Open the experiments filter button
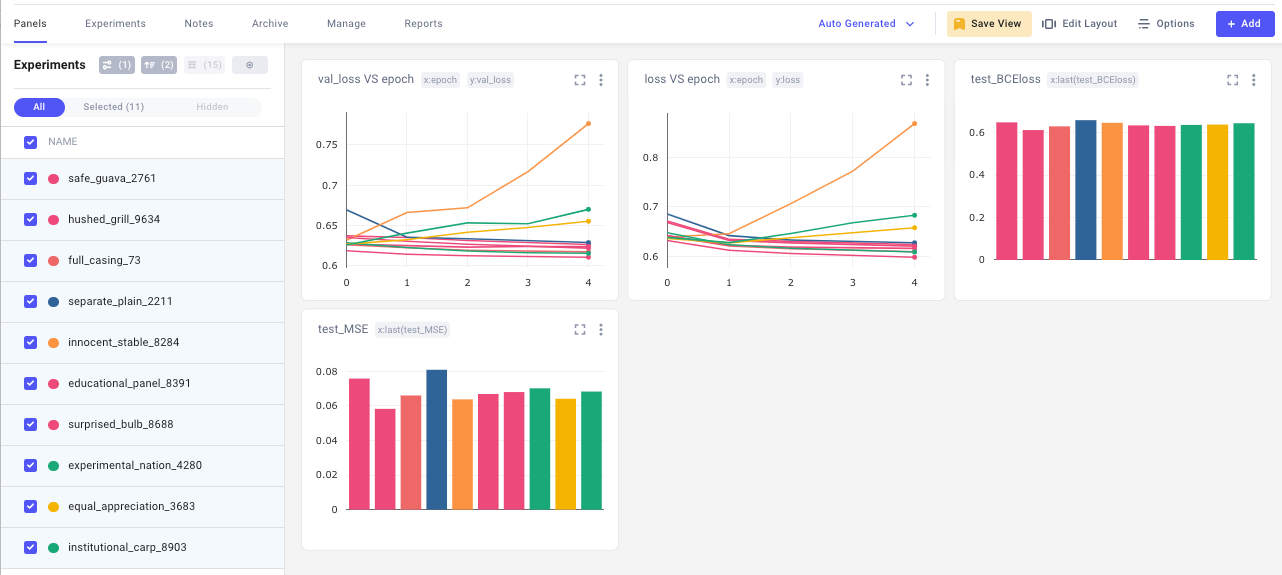Image resolution: width=1282 pixels, height=575 pixels. click(117, 65)
